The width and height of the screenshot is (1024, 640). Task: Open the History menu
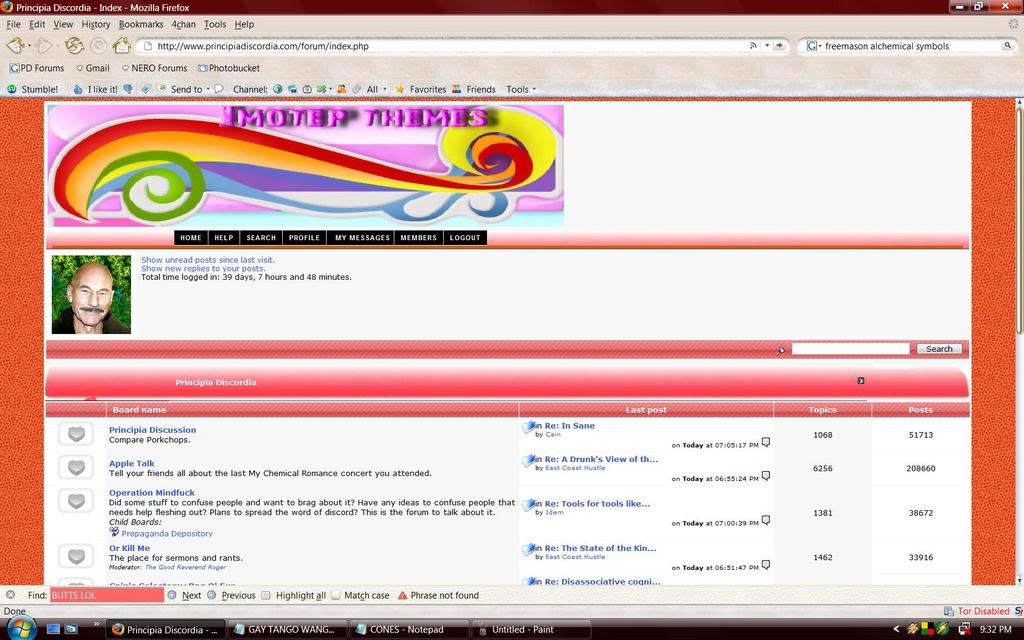coord(96,24)
